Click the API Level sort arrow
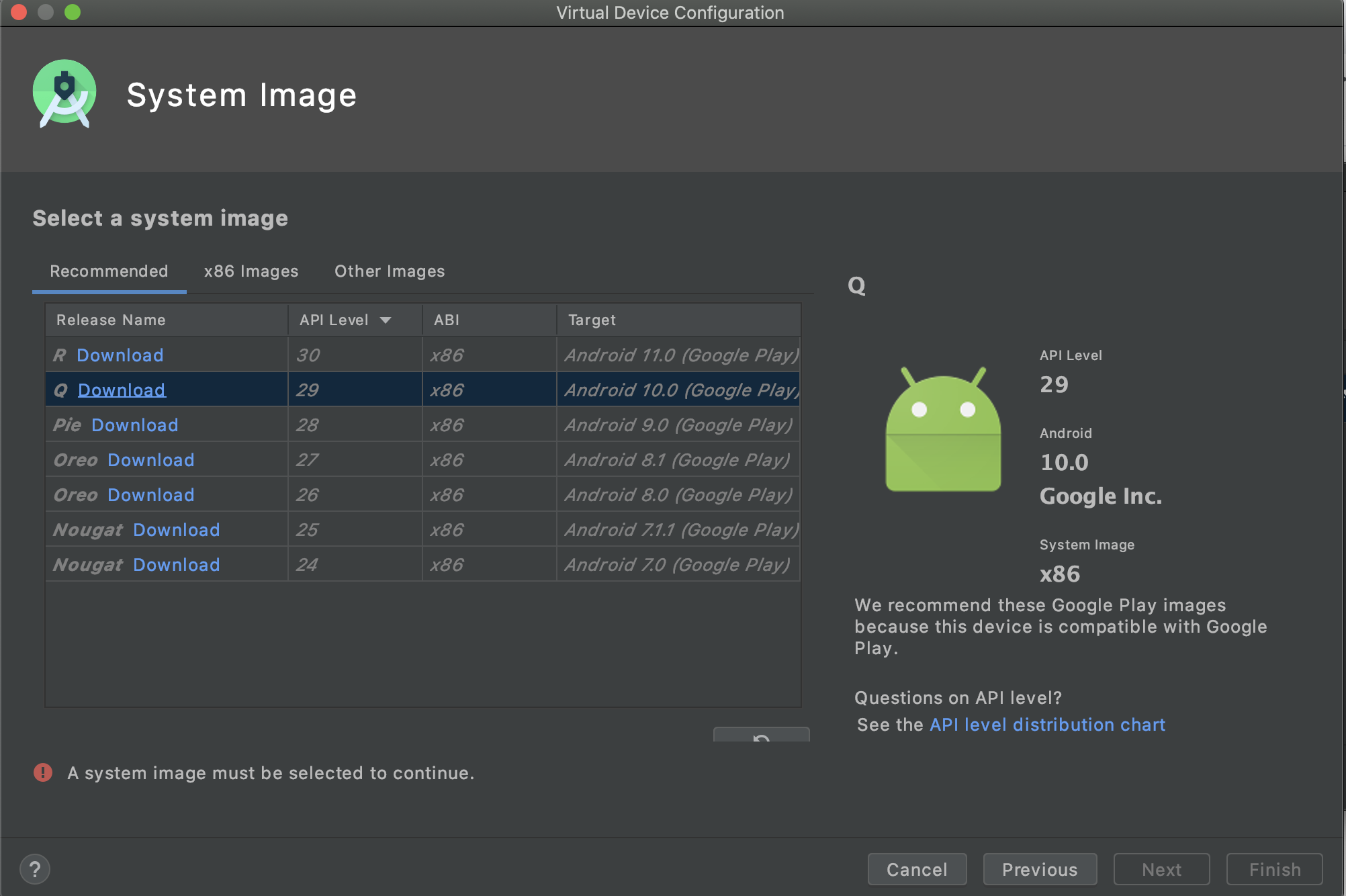The height and width of the screenshot is (896, 1346). tap(386, 320)
